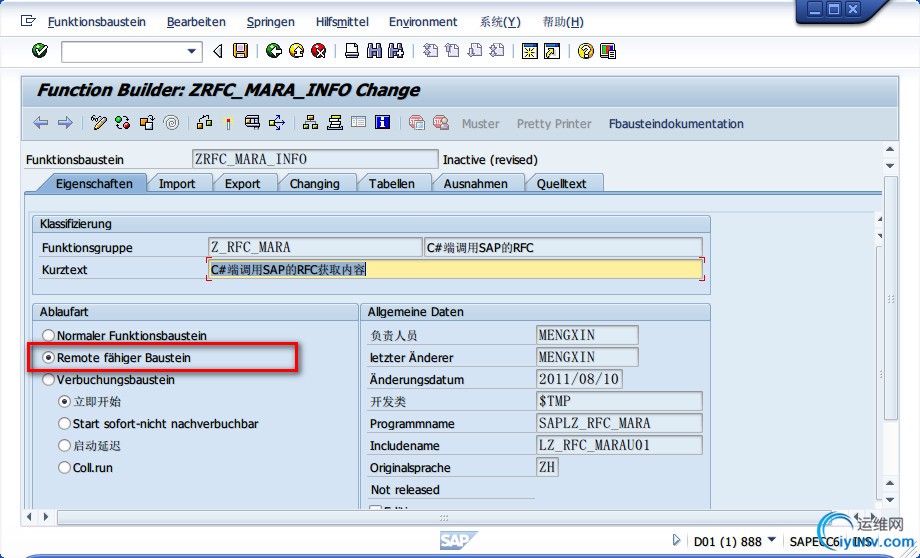Open the window system menu icon
Image resolution: width=920 pixels, height=558 pixels.
pyautogui.click(x=28, y=21)
